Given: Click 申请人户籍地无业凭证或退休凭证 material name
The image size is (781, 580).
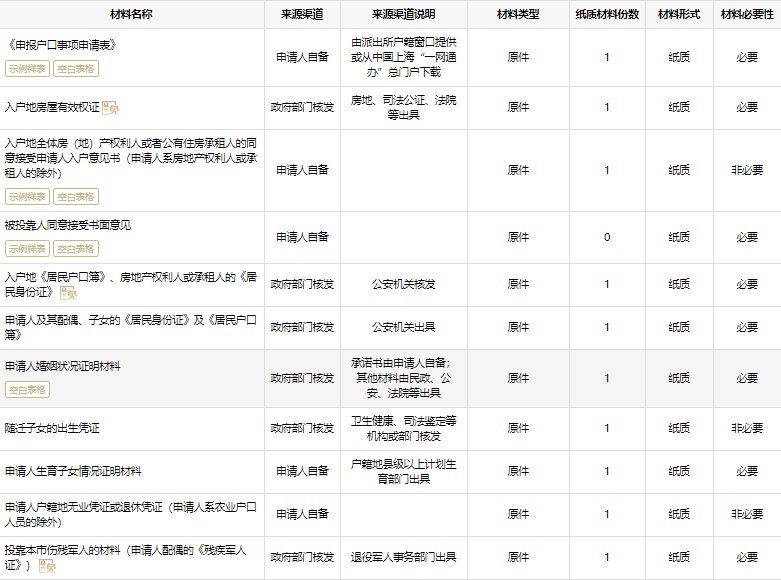Looking at the screenshot, I should click(x=131, y=515).
